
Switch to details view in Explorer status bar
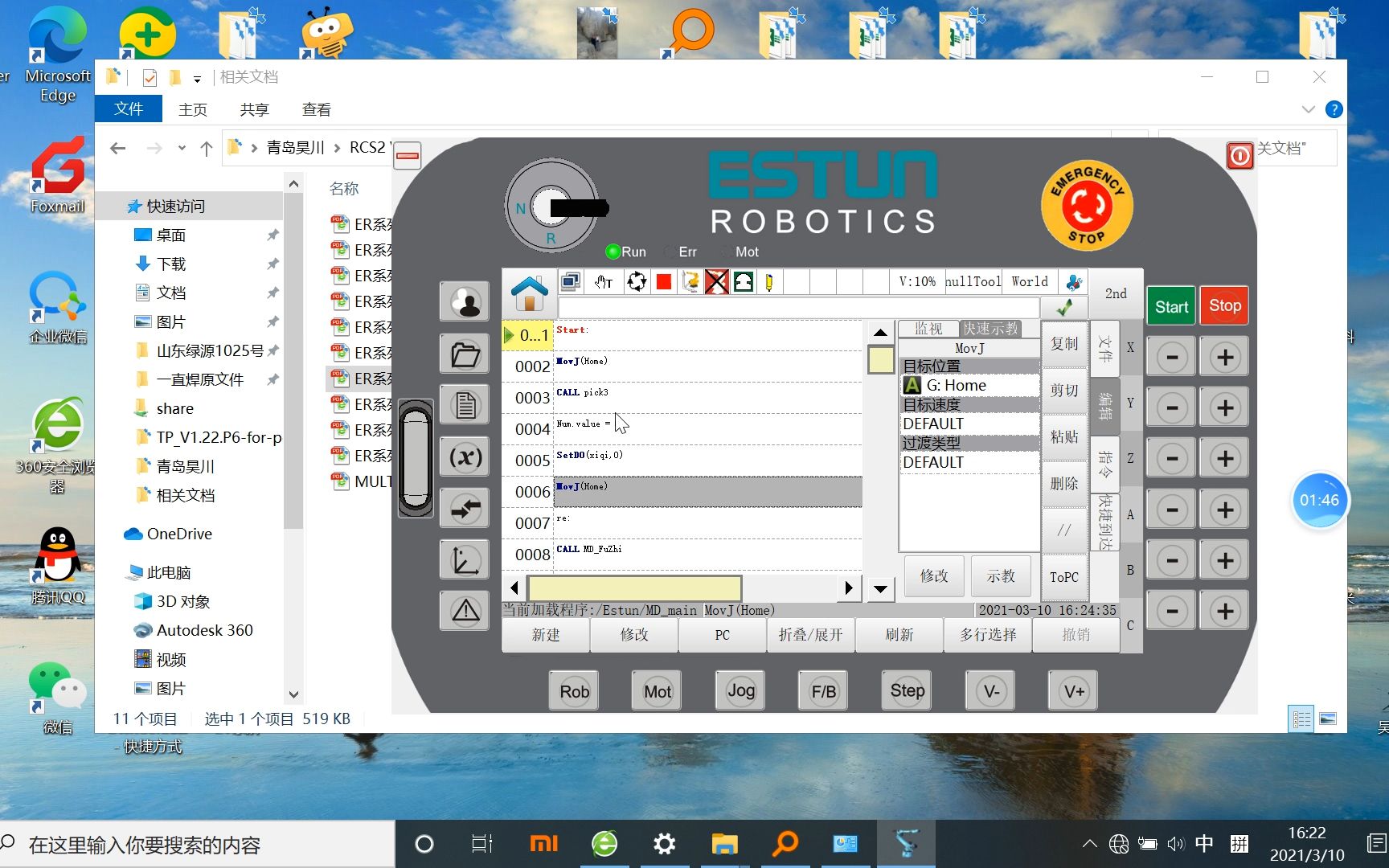point(1301,719)
